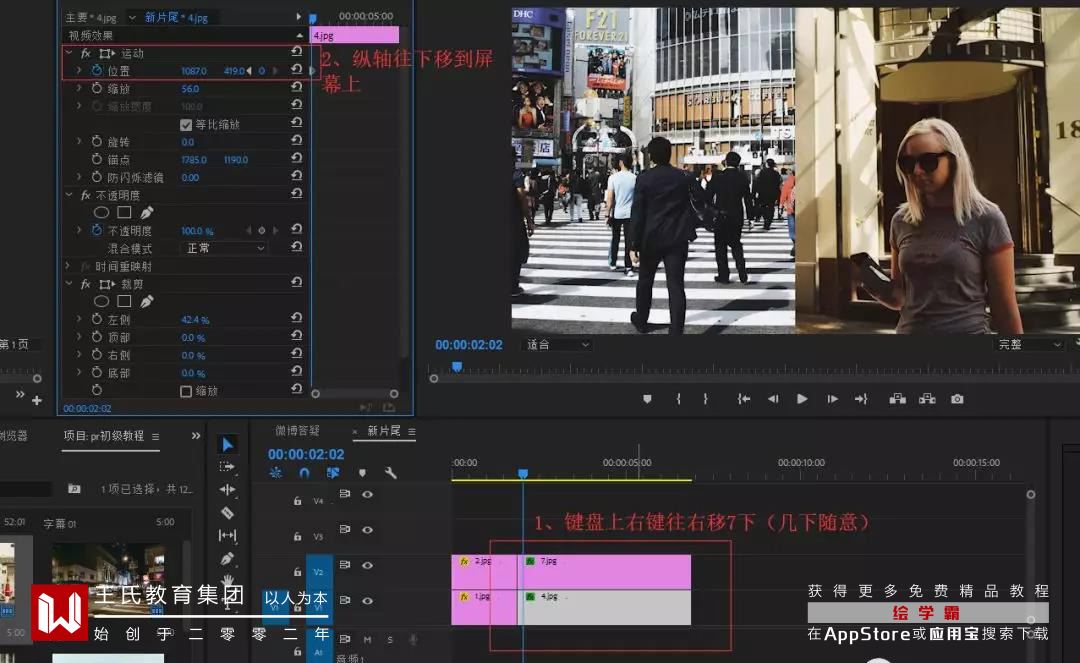The image size is (1080, 663).
Task: Switch to 新片尾 sequence tab
Action: [x=384, y=431]
